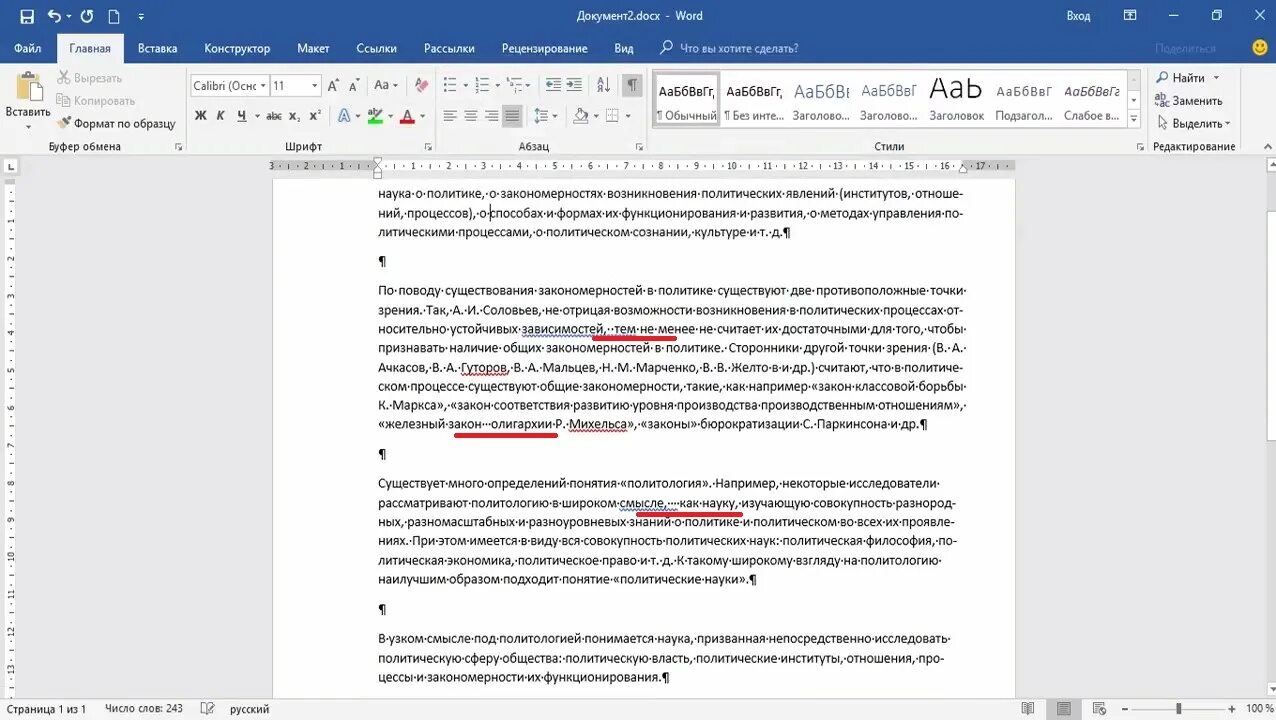The height and width of the screenshot is (720, 1276).
Task: Apply the Подзаголовок style
Action: coord(1024,100)
